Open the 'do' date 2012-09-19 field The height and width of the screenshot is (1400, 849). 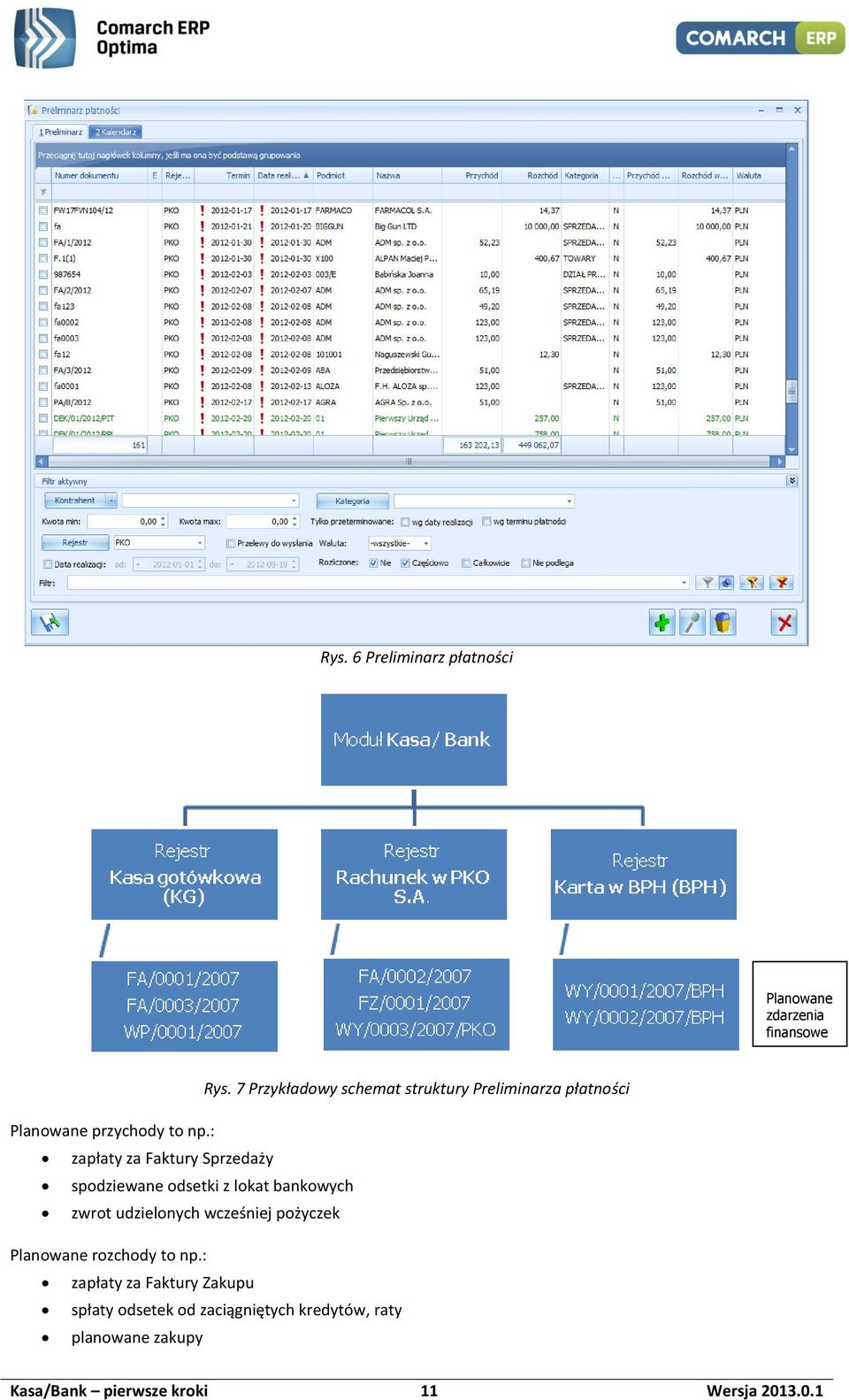coord(263,564)
